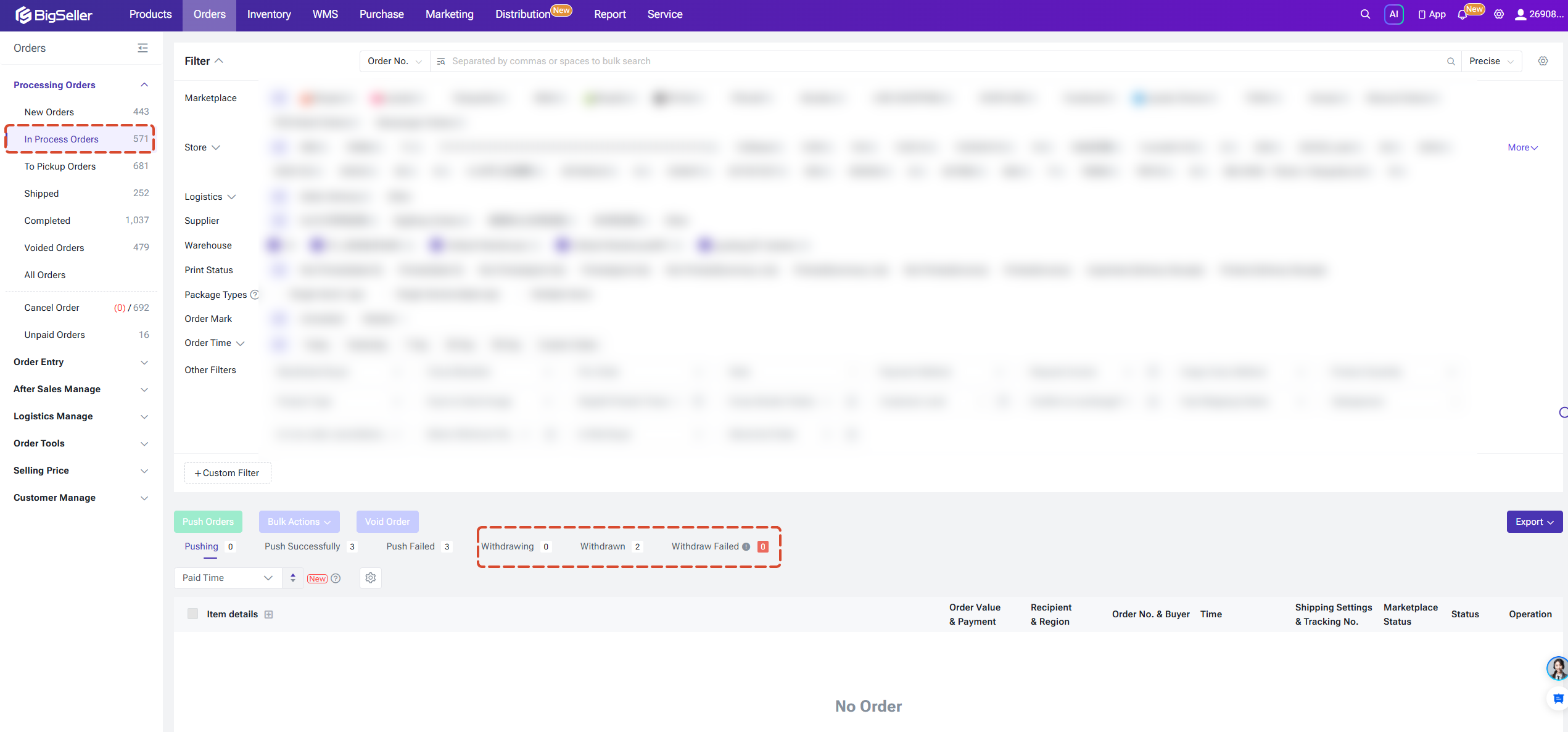Screen dimensions: 1568x732
Task: Switch to Push Successfully tab
Action: [310, 546]
